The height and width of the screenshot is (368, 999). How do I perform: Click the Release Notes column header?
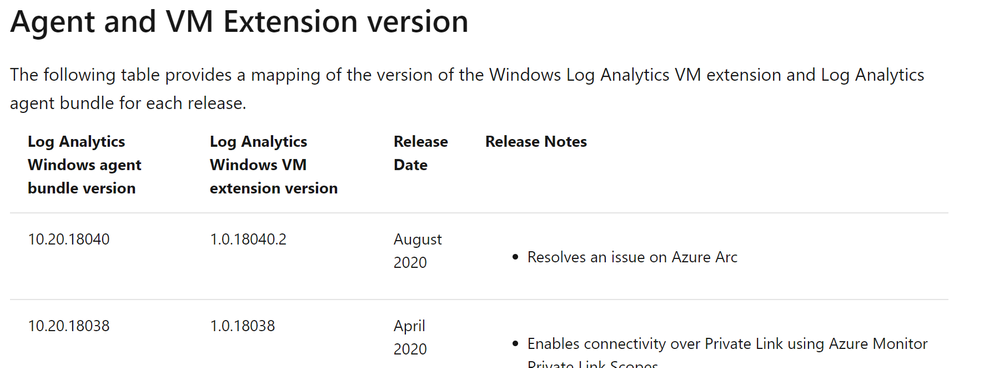(536, 141)
